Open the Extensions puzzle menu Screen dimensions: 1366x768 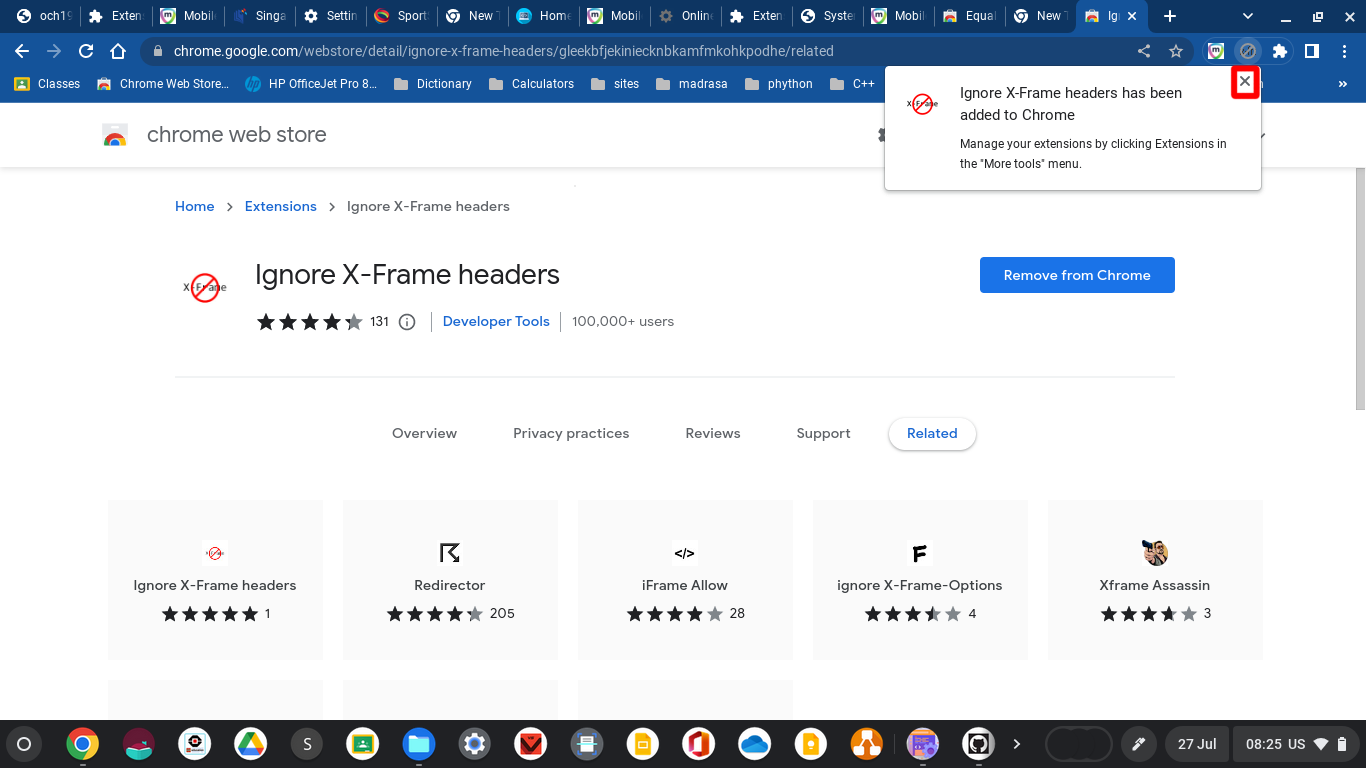1279,51
